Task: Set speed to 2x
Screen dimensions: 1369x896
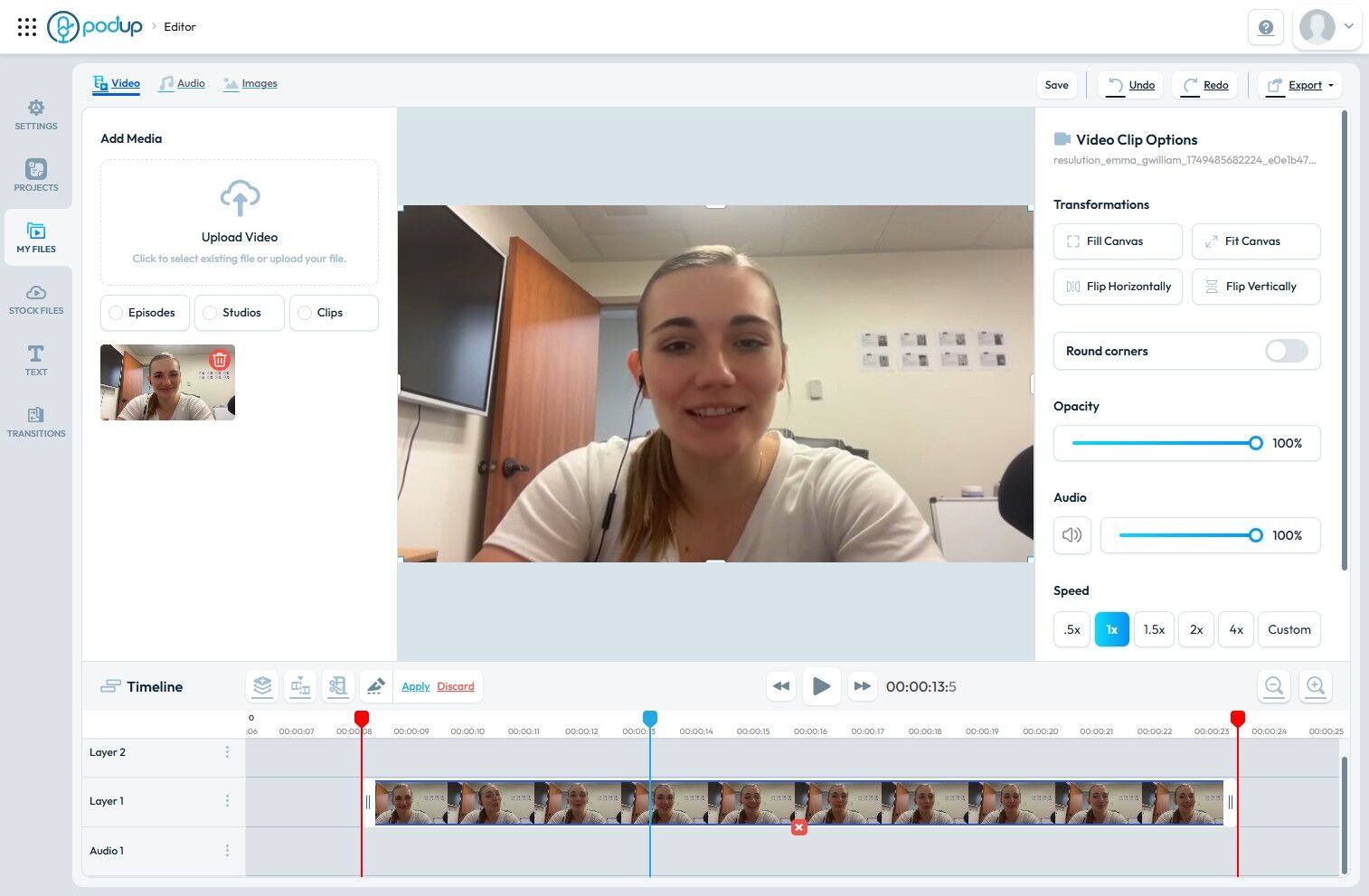Action: (1196, 629)
